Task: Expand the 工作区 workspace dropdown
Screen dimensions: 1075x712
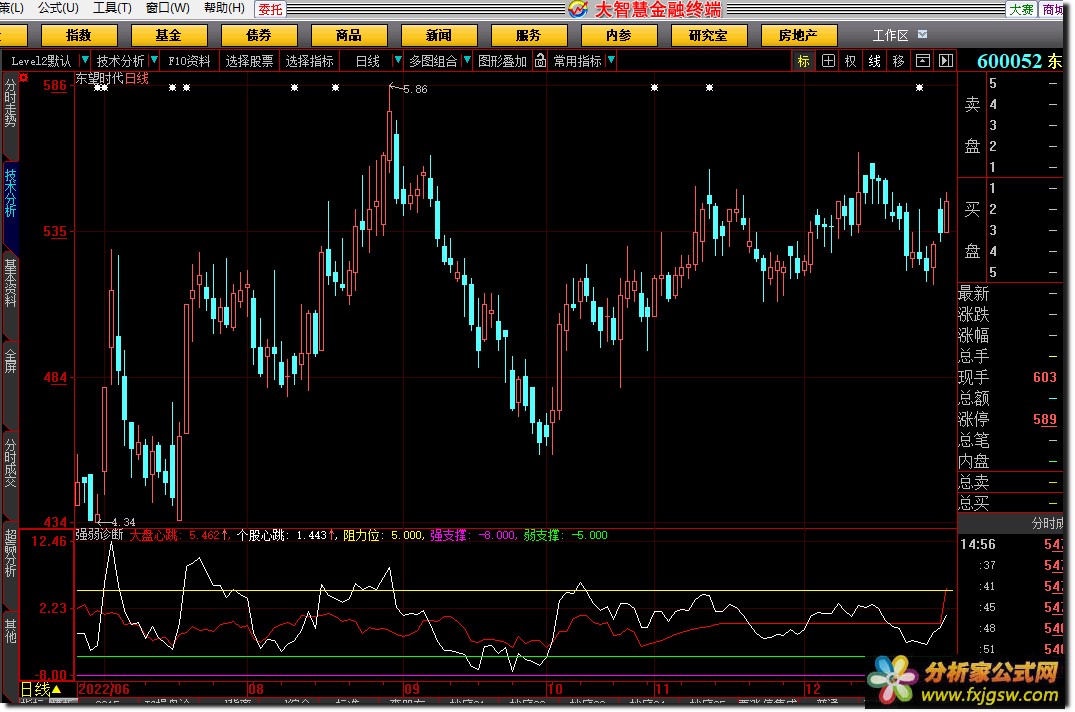Action: (922, 34)
